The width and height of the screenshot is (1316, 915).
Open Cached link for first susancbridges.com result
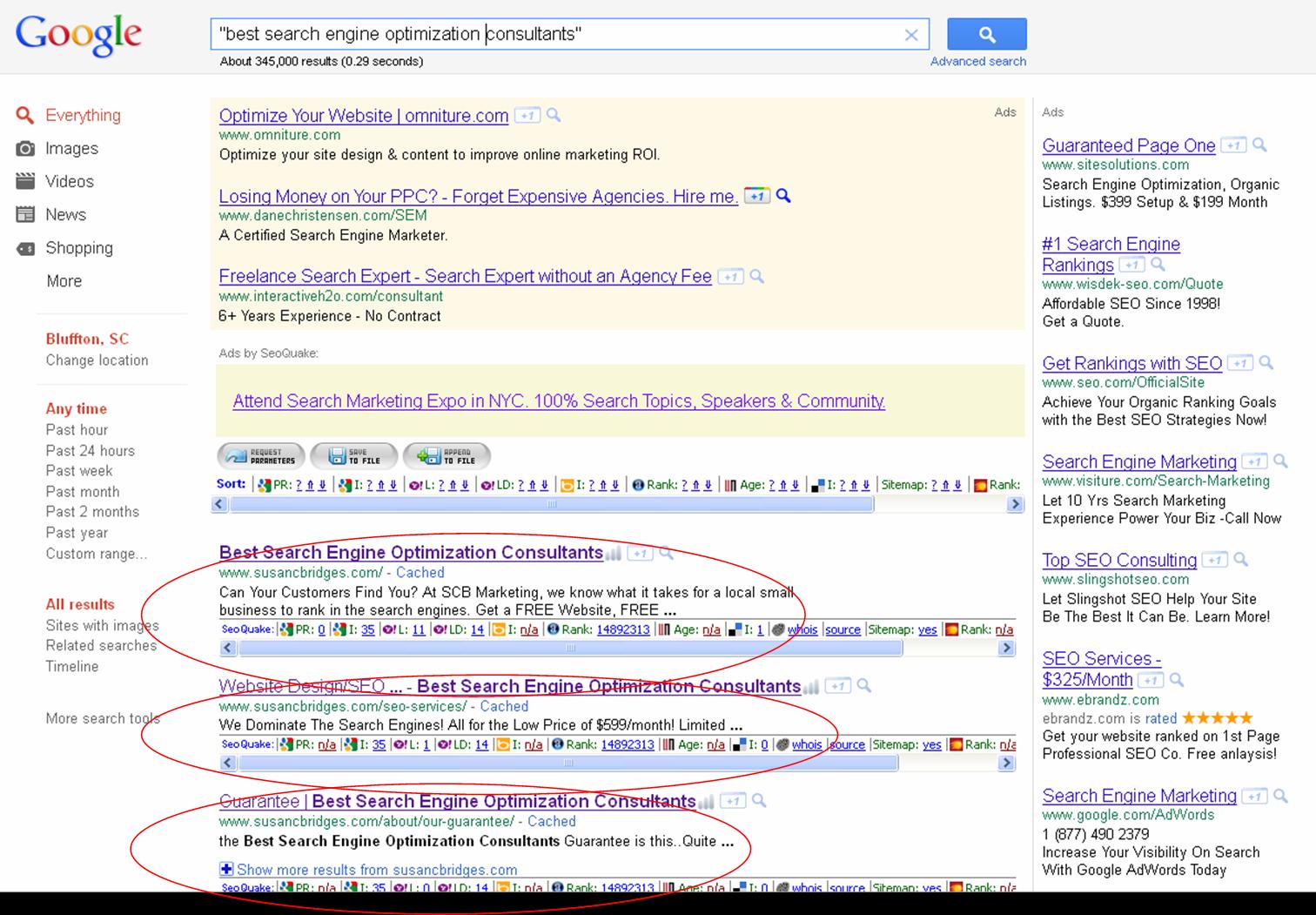coord(420,573)
